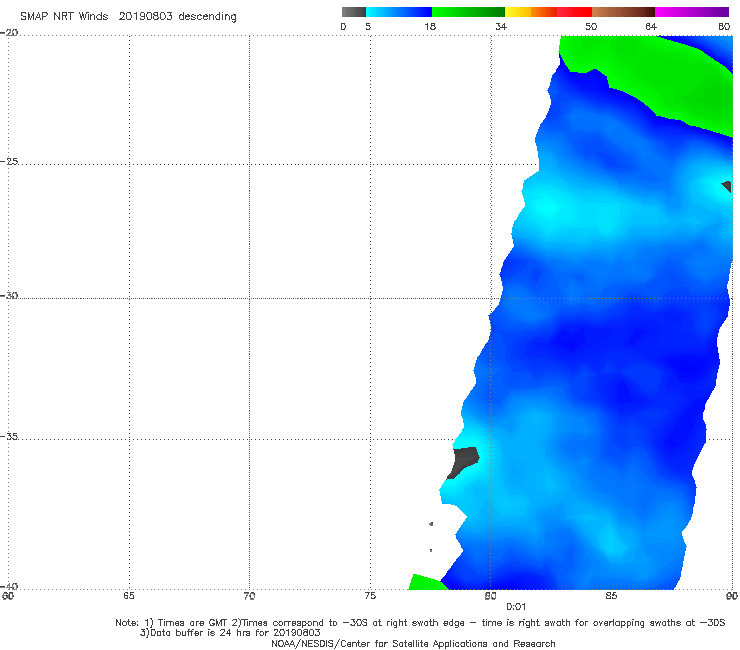Click the color bar label "34"
The image size is (740, 650).
[x=501, y=26]
